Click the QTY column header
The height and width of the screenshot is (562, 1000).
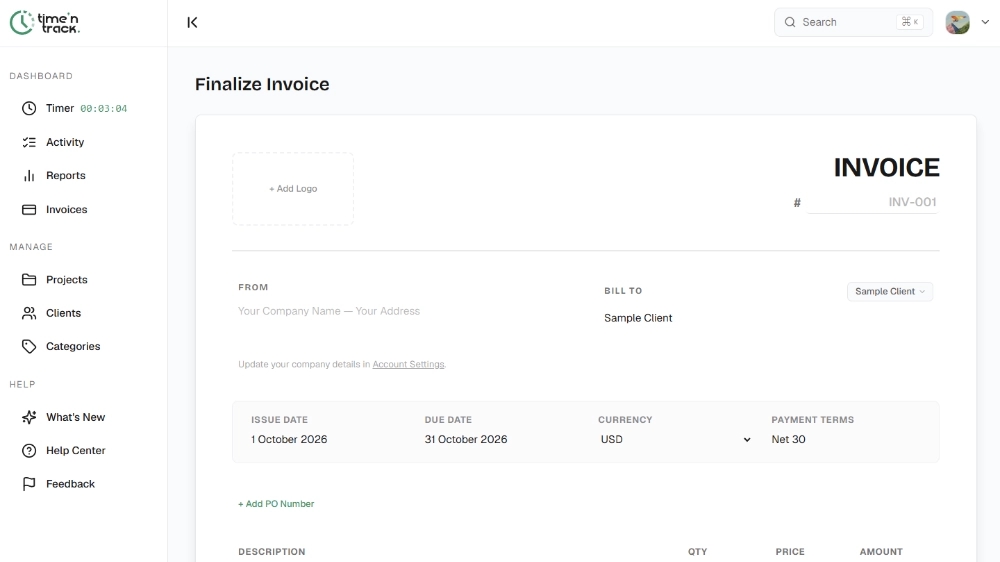click(698, 552)
